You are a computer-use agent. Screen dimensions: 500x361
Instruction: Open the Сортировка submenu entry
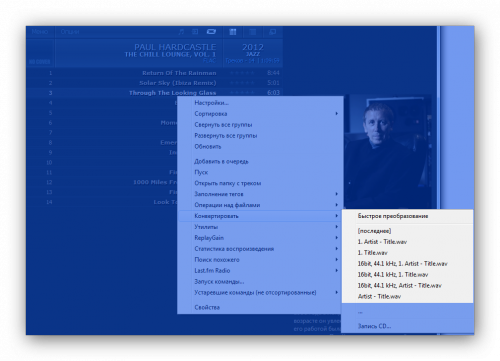260,114
